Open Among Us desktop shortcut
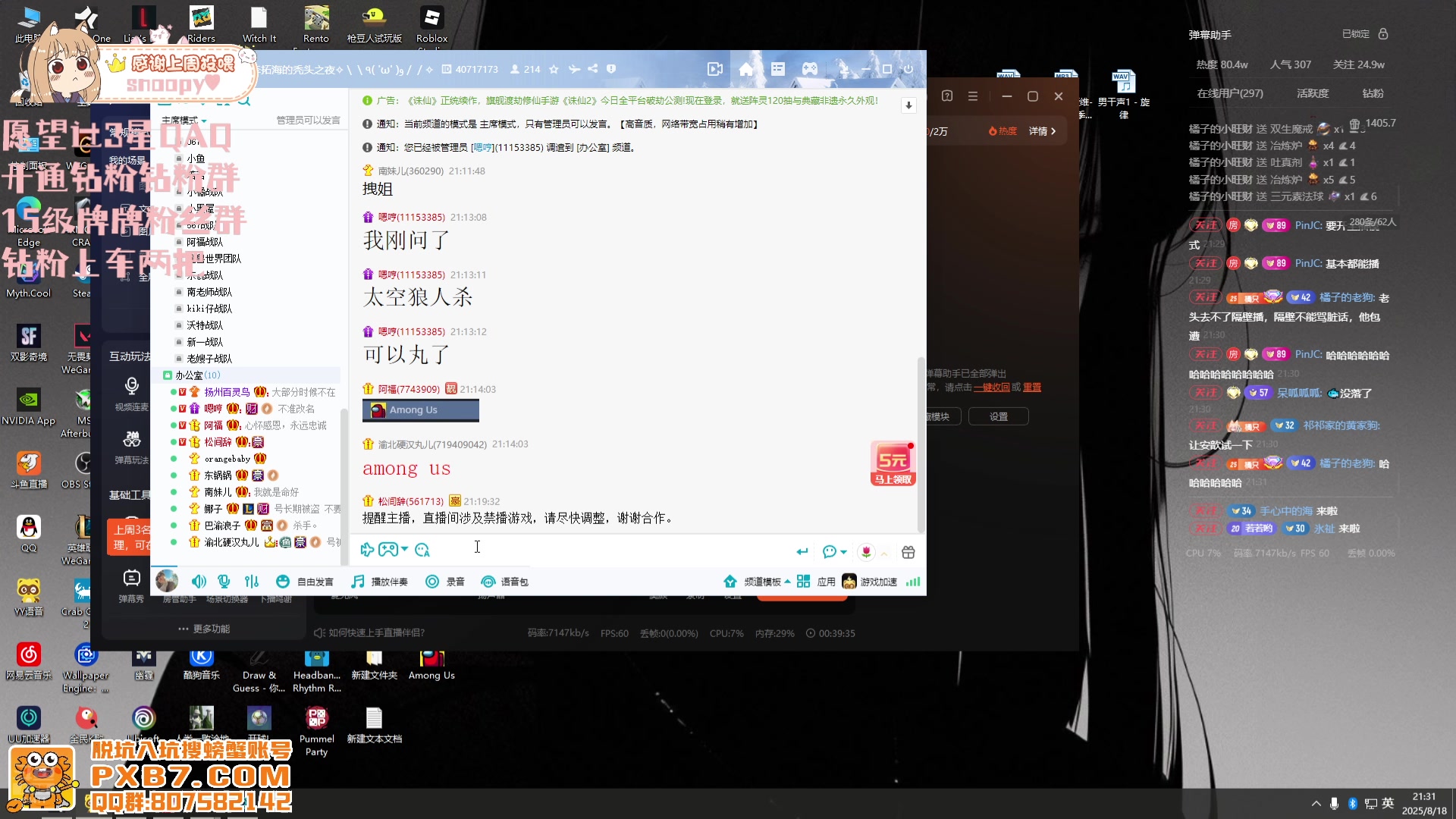Screen dimensions: 1456x819 click(x=431, y=664)
